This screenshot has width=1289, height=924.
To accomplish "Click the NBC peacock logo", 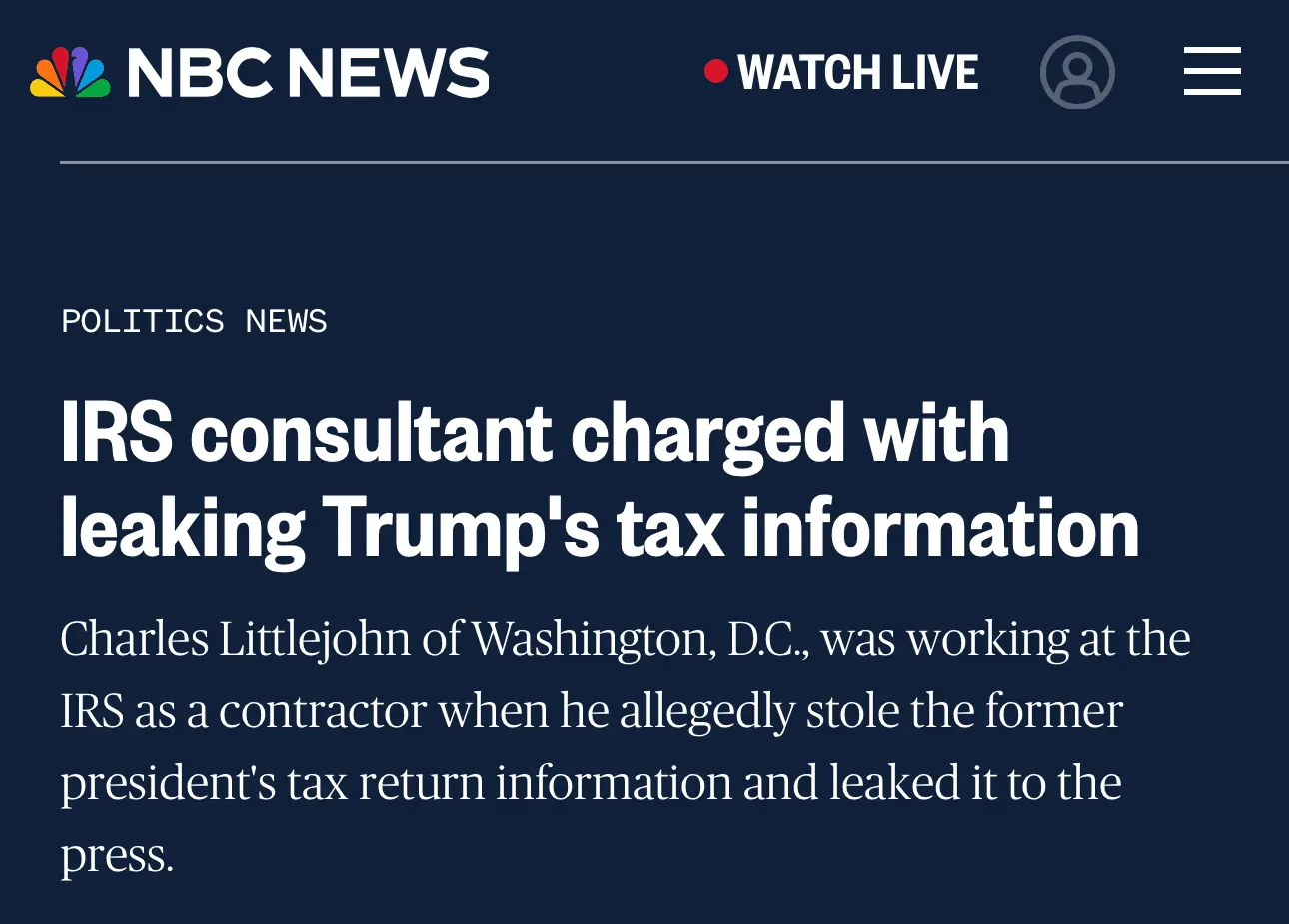I will [70, 73].
